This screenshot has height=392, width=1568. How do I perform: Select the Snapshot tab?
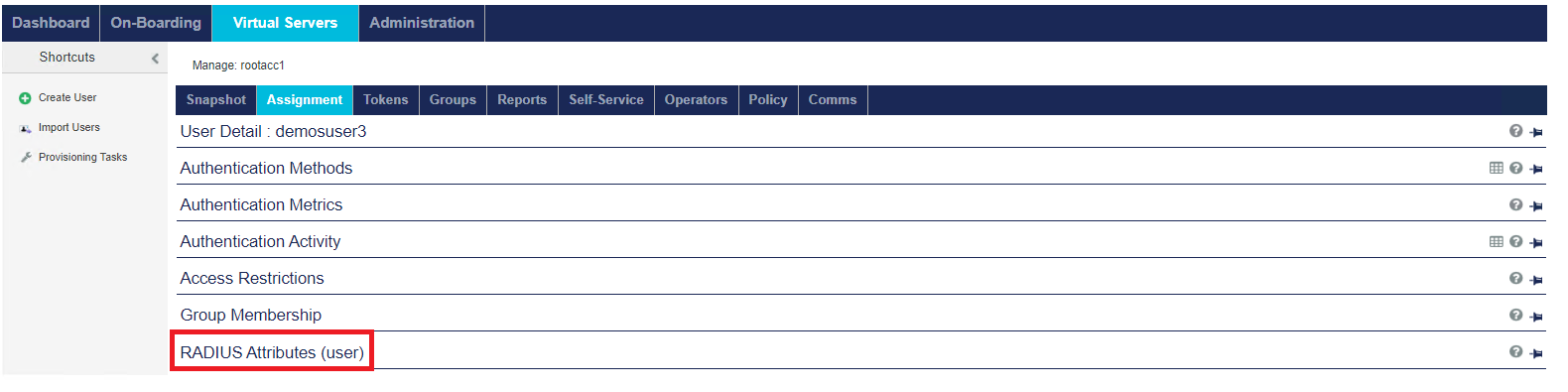tap(216, 100)
